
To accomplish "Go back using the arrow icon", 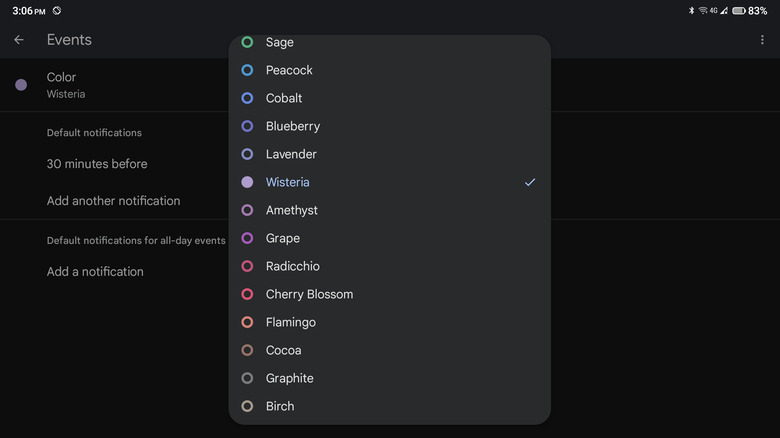I will pos(19,40).
